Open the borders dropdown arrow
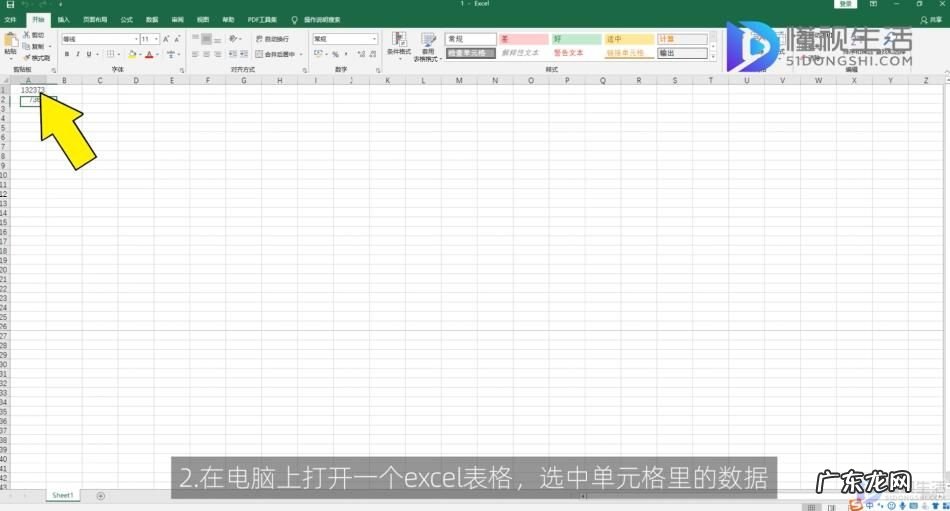Screen dimensions: 950x511 point(118,55)
